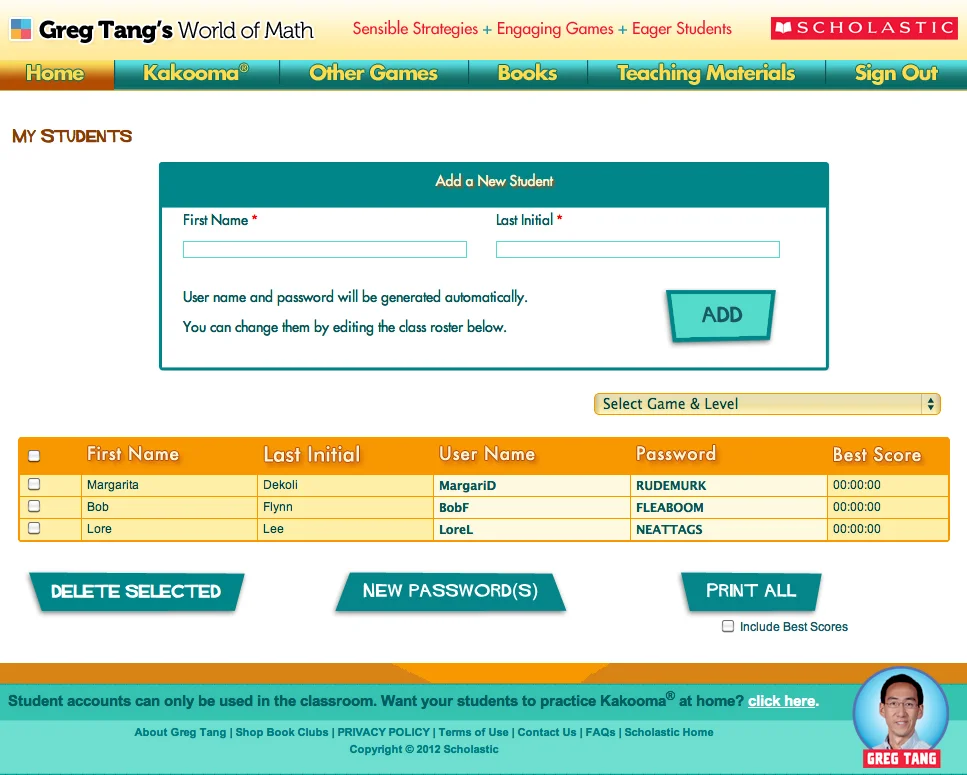This screenshot has height=775, width=967.
Task: Open Shop Book Clubs footer link
Action: point(282,732)
